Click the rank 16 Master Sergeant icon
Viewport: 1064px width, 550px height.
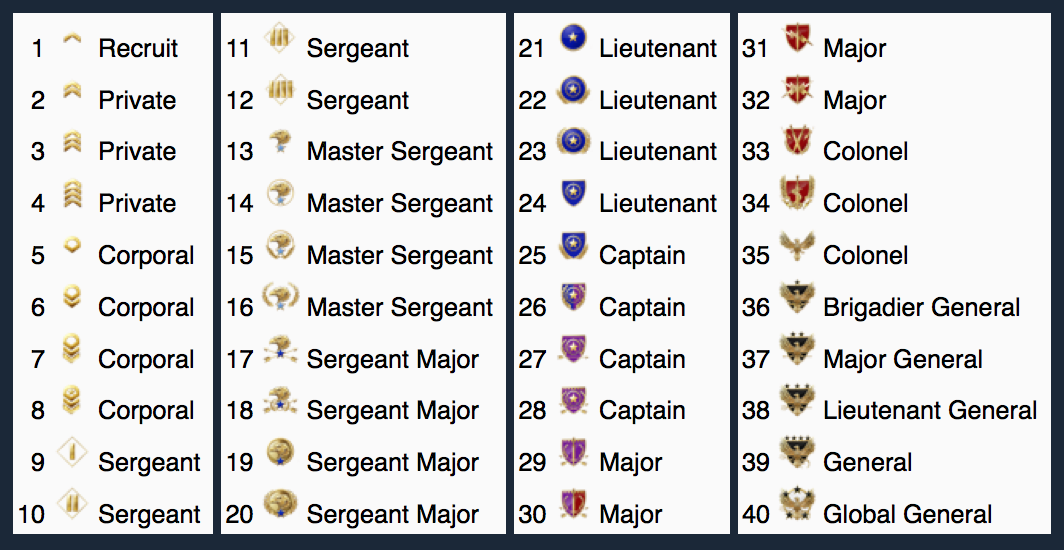[280, 298]
